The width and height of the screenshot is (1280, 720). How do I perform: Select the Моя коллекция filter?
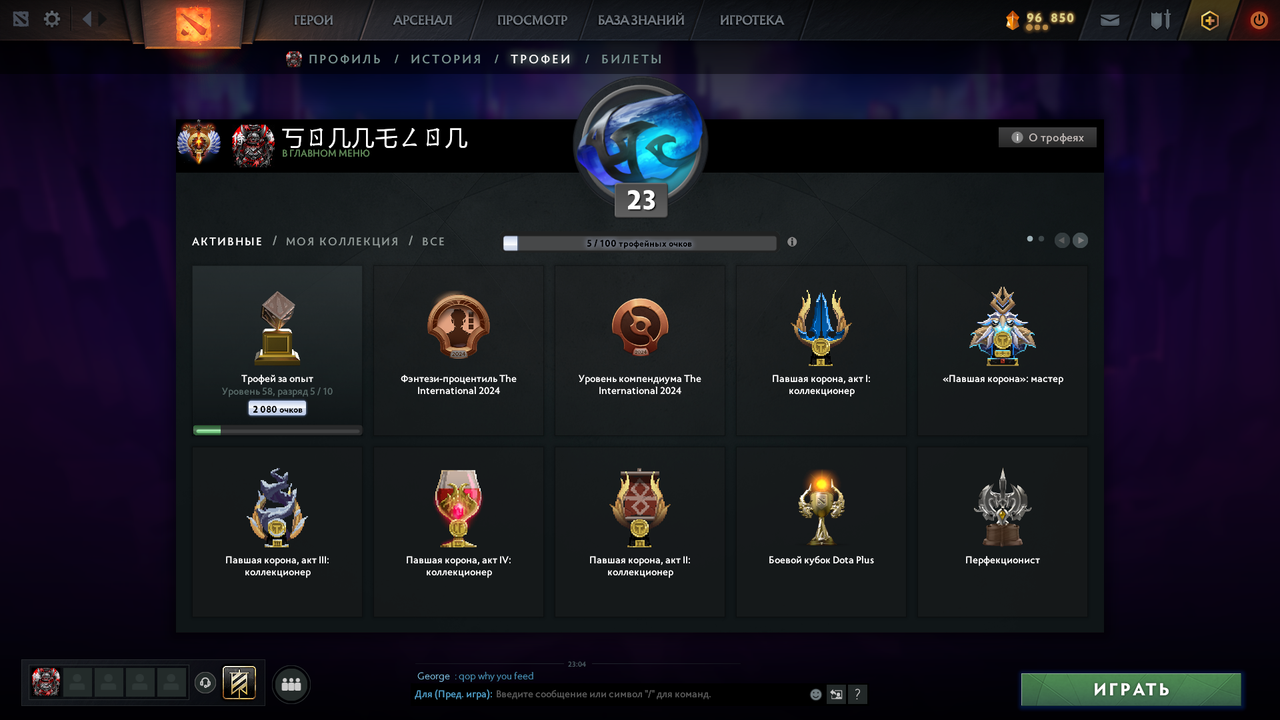coord(342,242)
